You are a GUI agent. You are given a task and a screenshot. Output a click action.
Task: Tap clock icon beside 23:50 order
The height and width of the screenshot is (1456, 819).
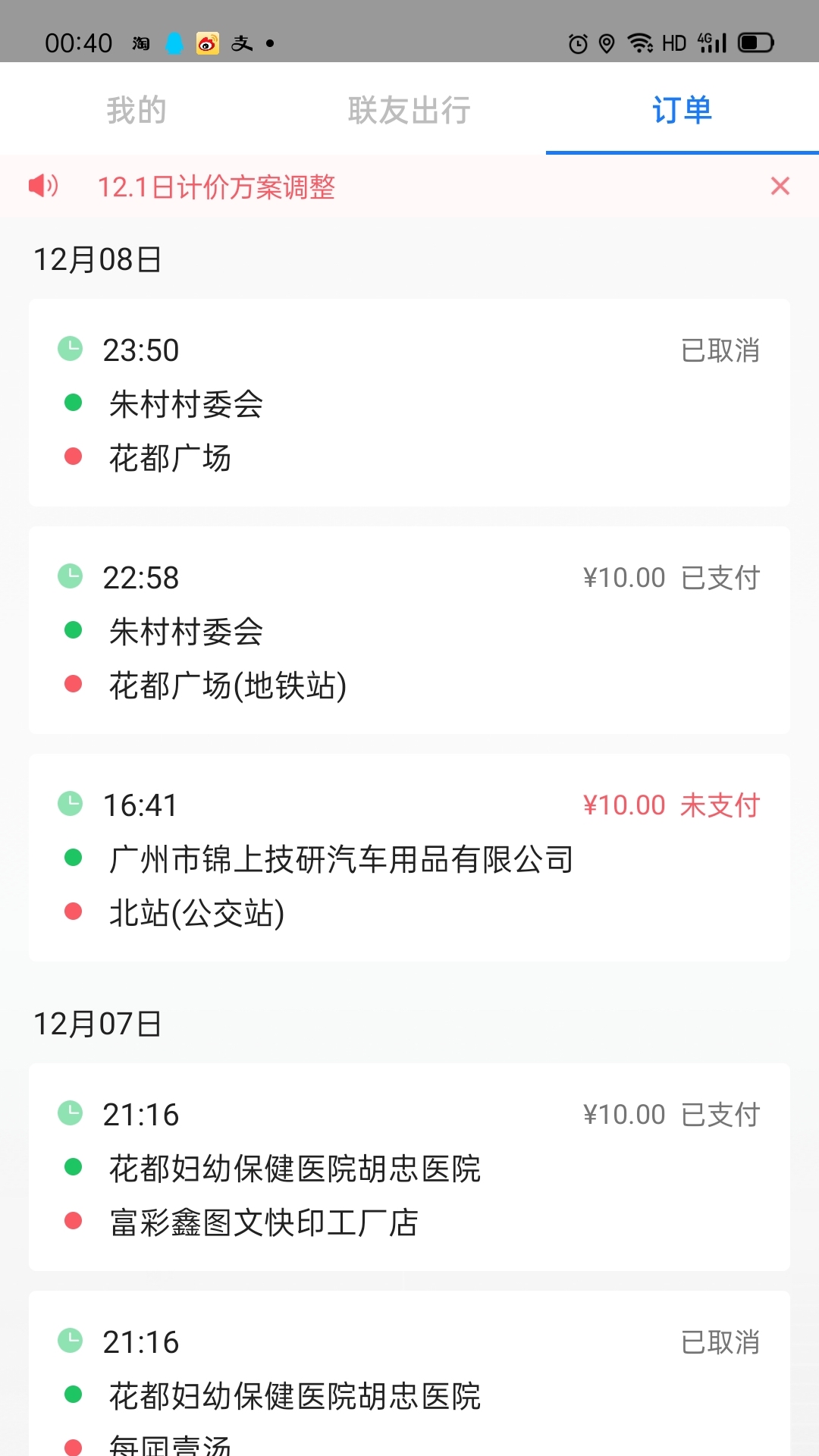[71, 349]
